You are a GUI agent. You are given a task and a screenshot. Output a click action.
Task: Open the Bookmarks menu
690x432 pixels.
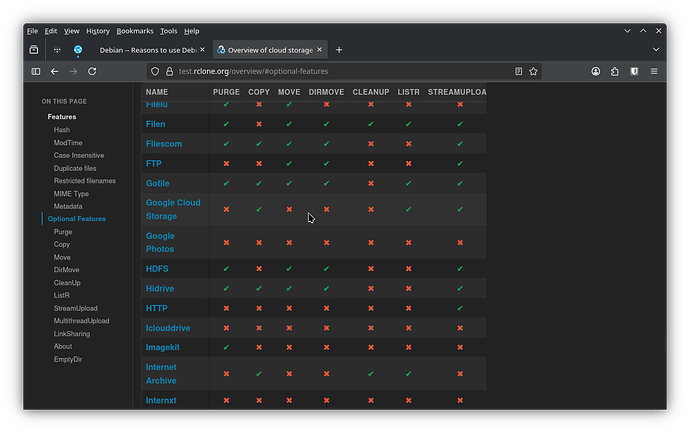coord(135,31)
